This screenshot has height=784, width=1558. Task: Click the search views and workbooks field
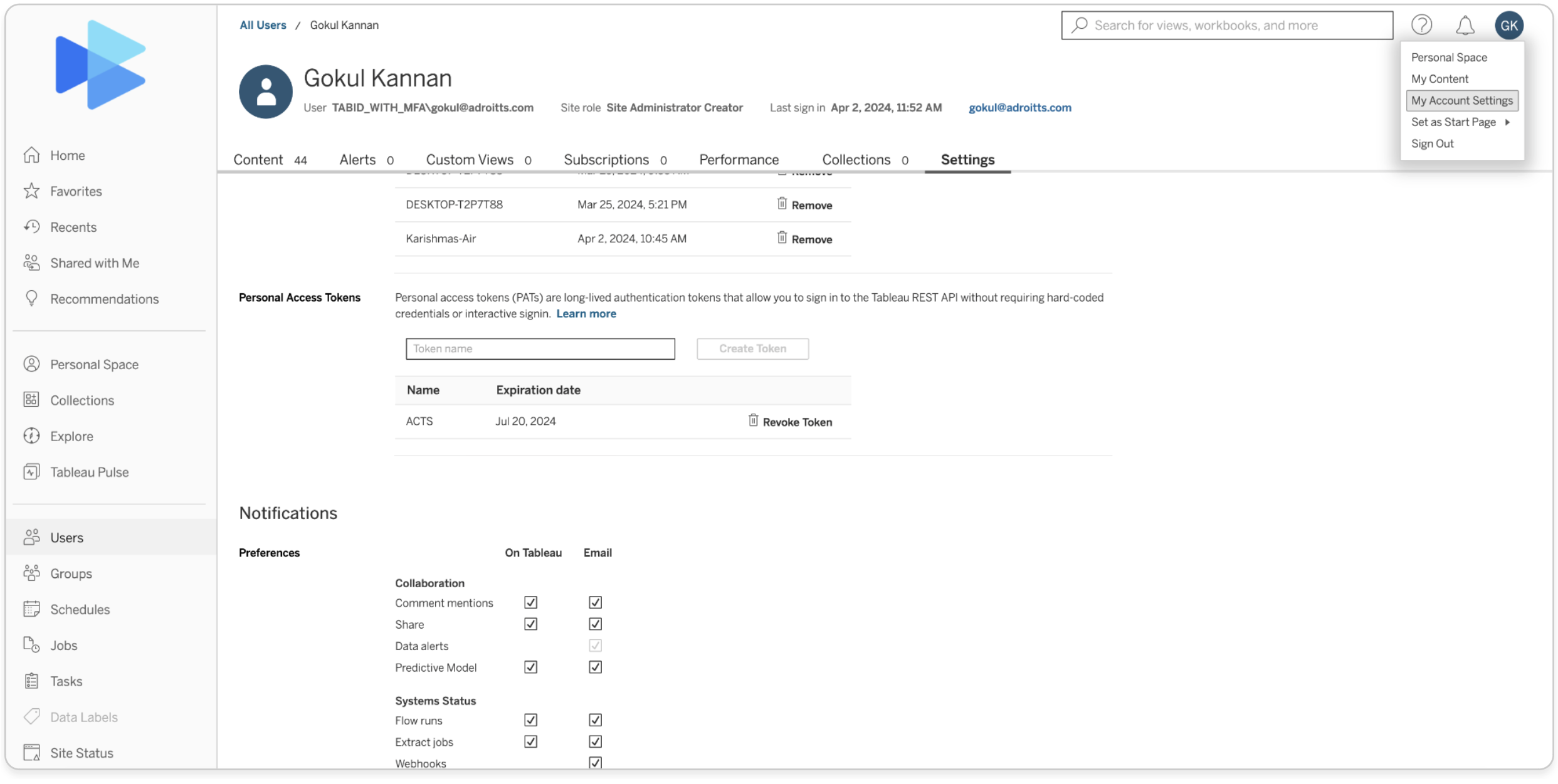1226,25
